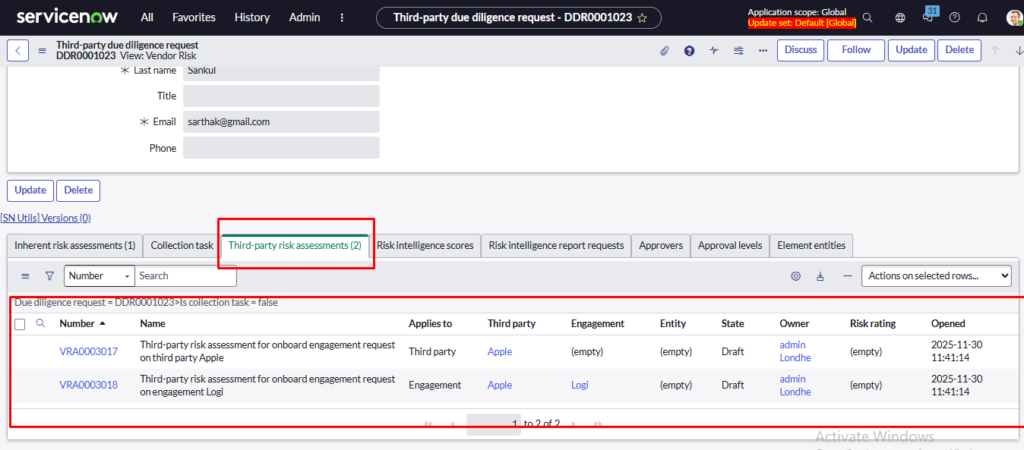
Task: Open the more options ellipsis menu
Action: pyautogui.click(x=763, y=51)
